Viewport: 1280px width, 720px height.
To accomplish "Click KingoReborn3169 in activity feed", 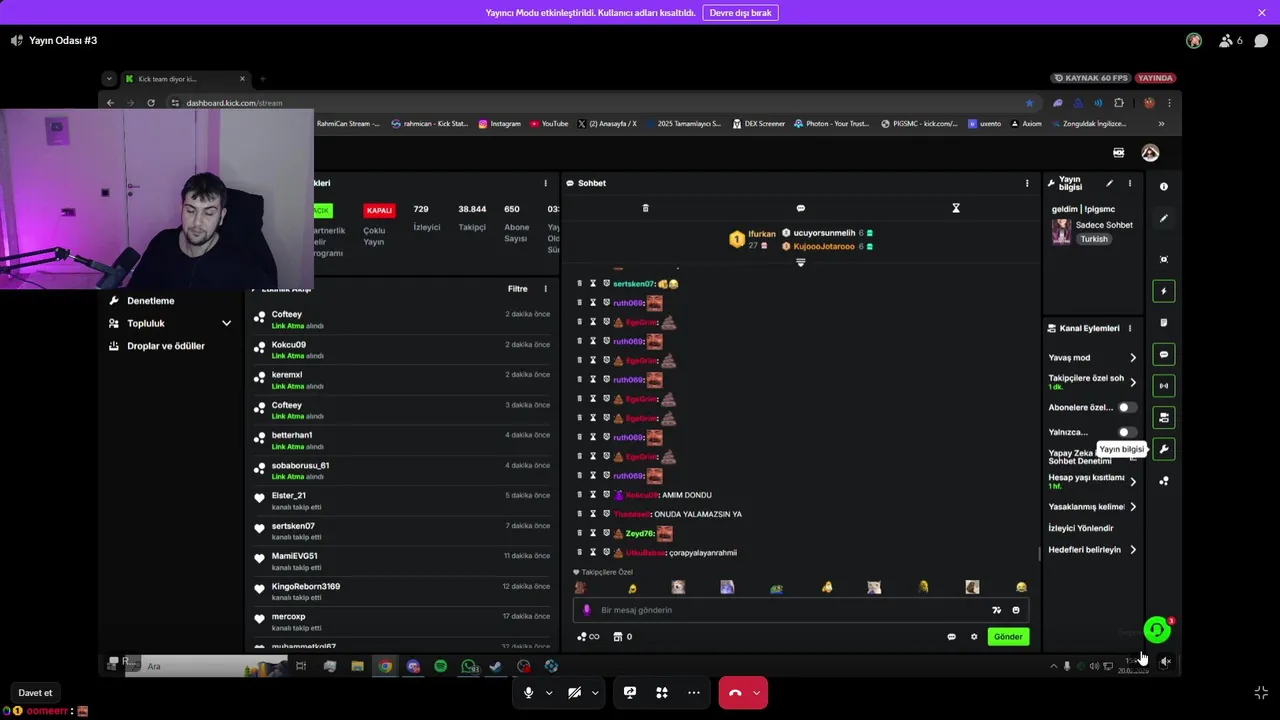I will (x=306, y=587).
